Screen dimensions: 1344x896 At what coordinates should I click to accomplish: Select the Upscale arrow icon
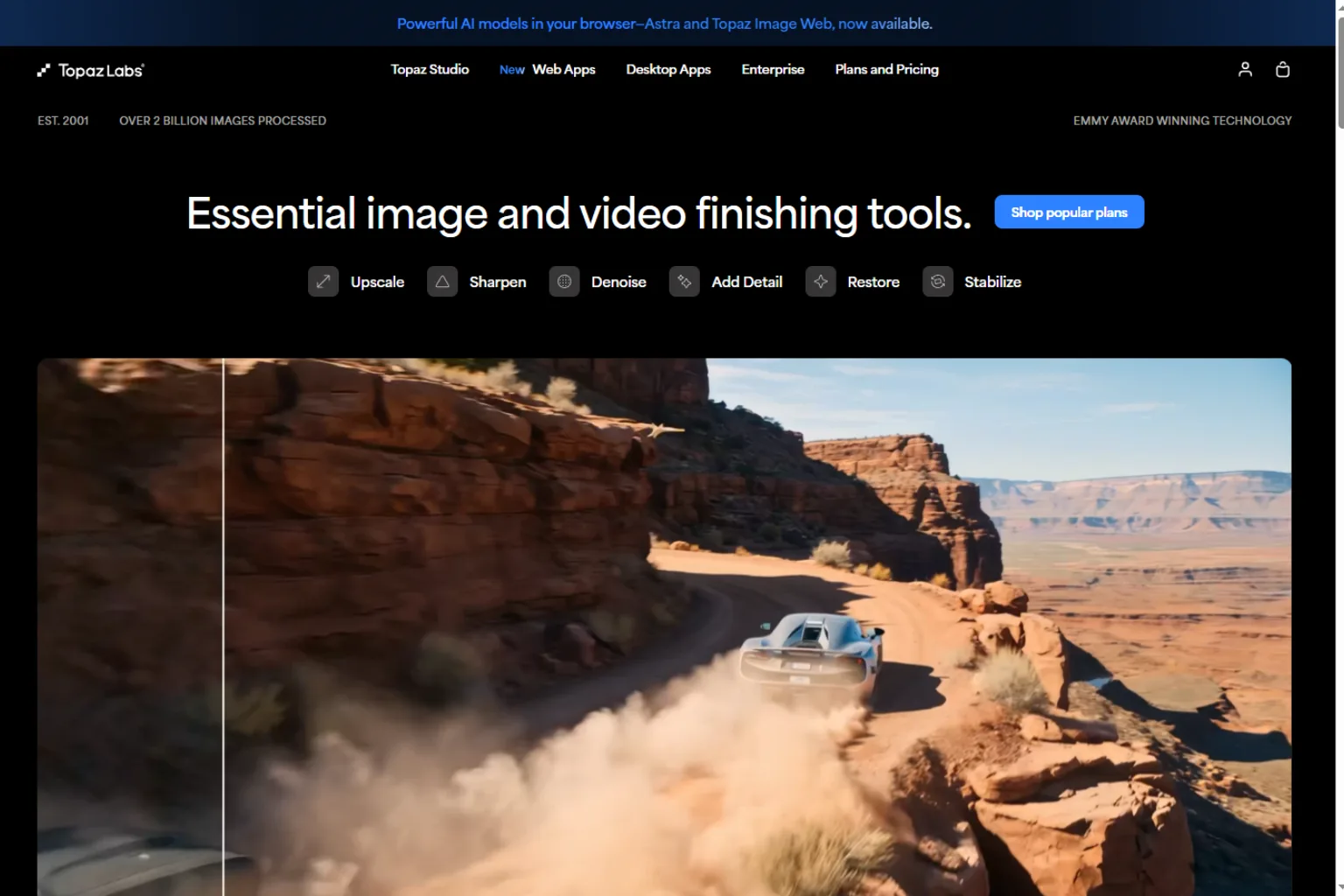click(x=323, y=282)
